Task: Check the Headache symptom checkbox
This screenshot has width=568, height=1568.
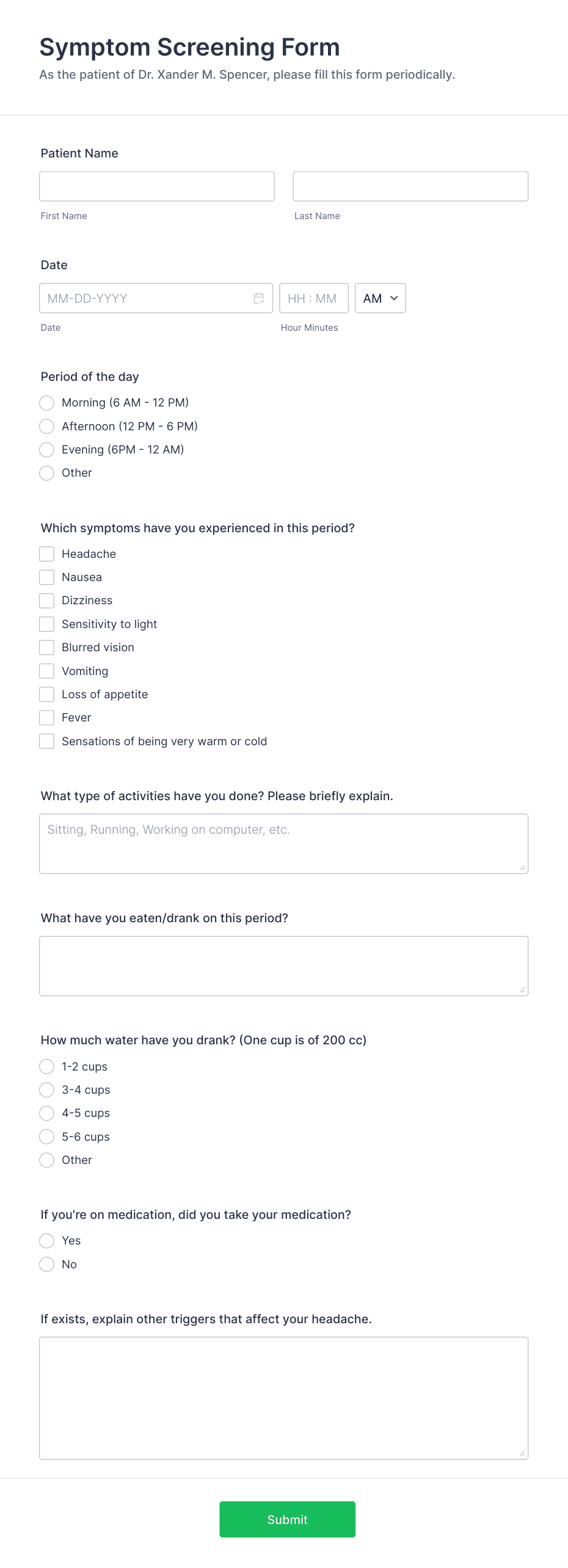Action: point(46,554)
